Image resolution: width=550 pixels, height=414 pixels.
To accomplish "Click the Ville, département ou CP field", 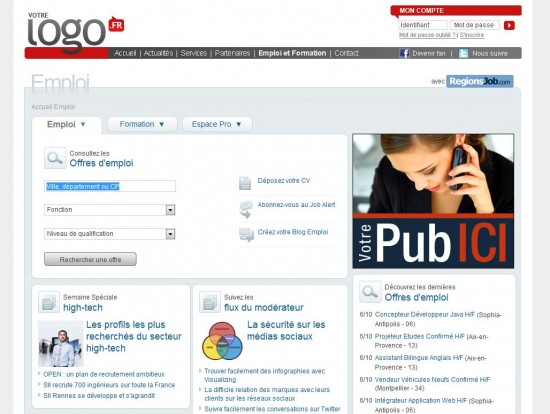I will [x=110, y=186].
